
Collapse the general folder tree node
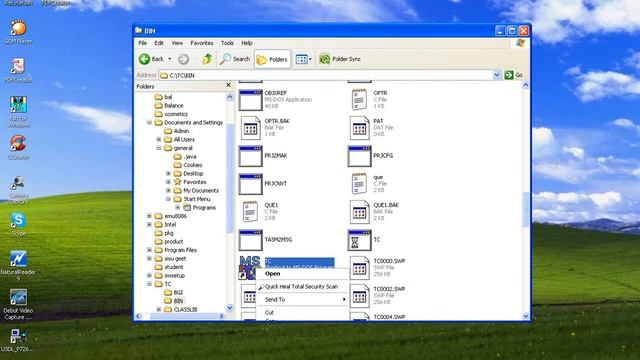click(159, 148)
